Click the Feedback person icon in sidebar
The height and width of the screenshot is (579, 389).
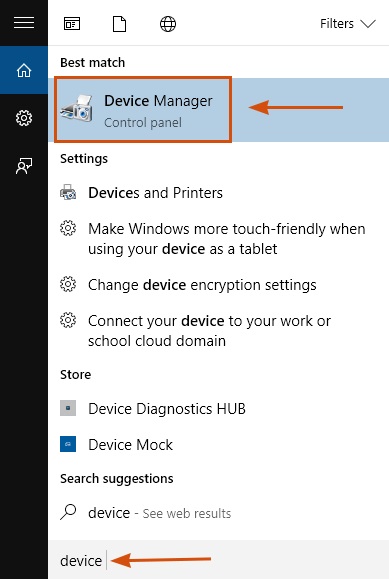[x=24, y=166]
